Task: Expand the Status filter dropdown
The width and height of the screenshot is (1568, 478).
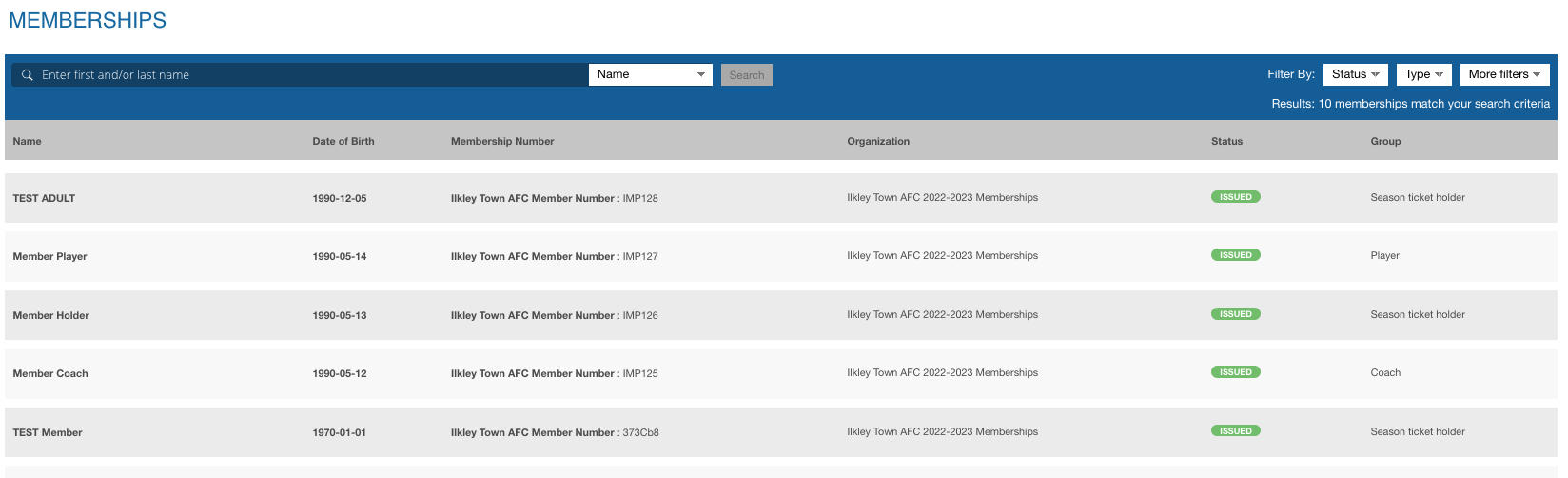Action: (x=1355, y=74)
